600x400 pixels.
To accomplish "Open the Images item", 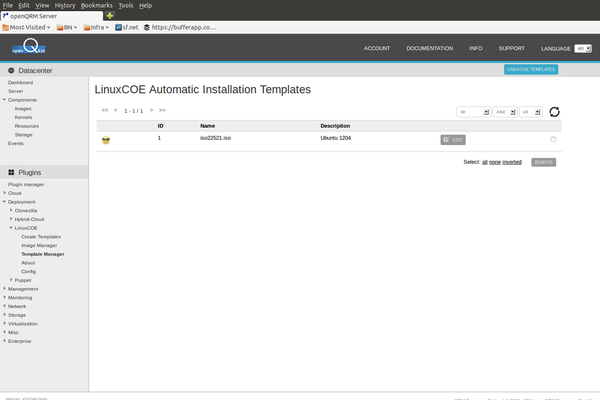I will [x=23, y=109].
